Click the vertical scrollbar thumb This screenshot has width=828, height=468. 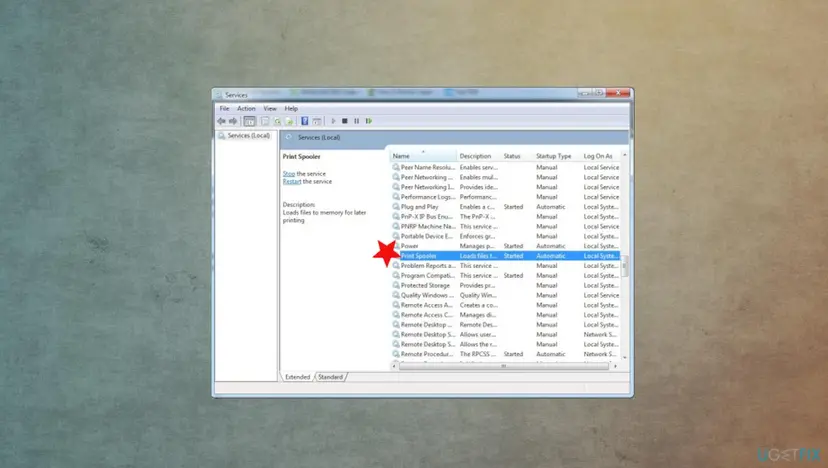(x=625, y=266)
